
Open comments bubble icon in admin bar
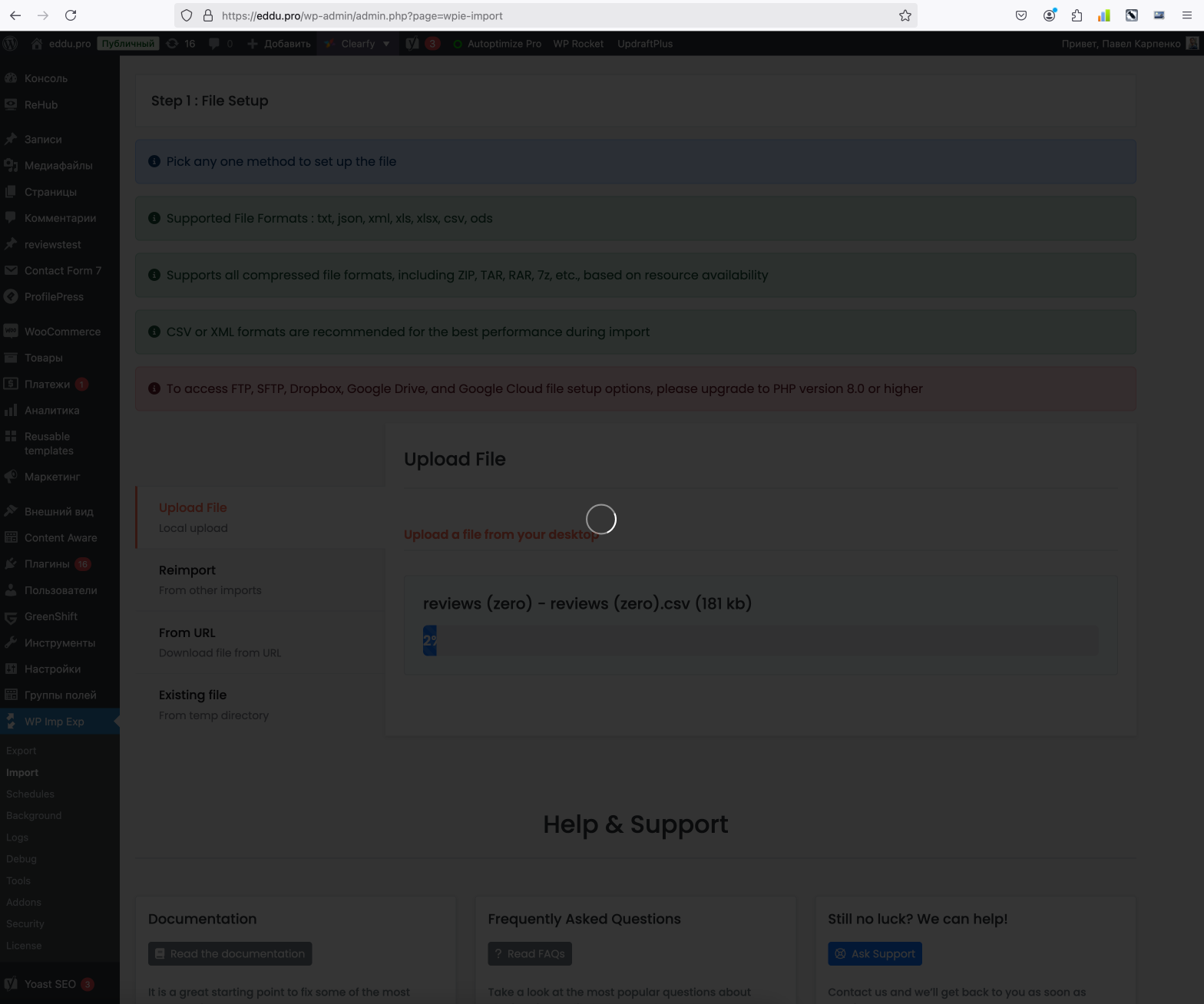220,44
